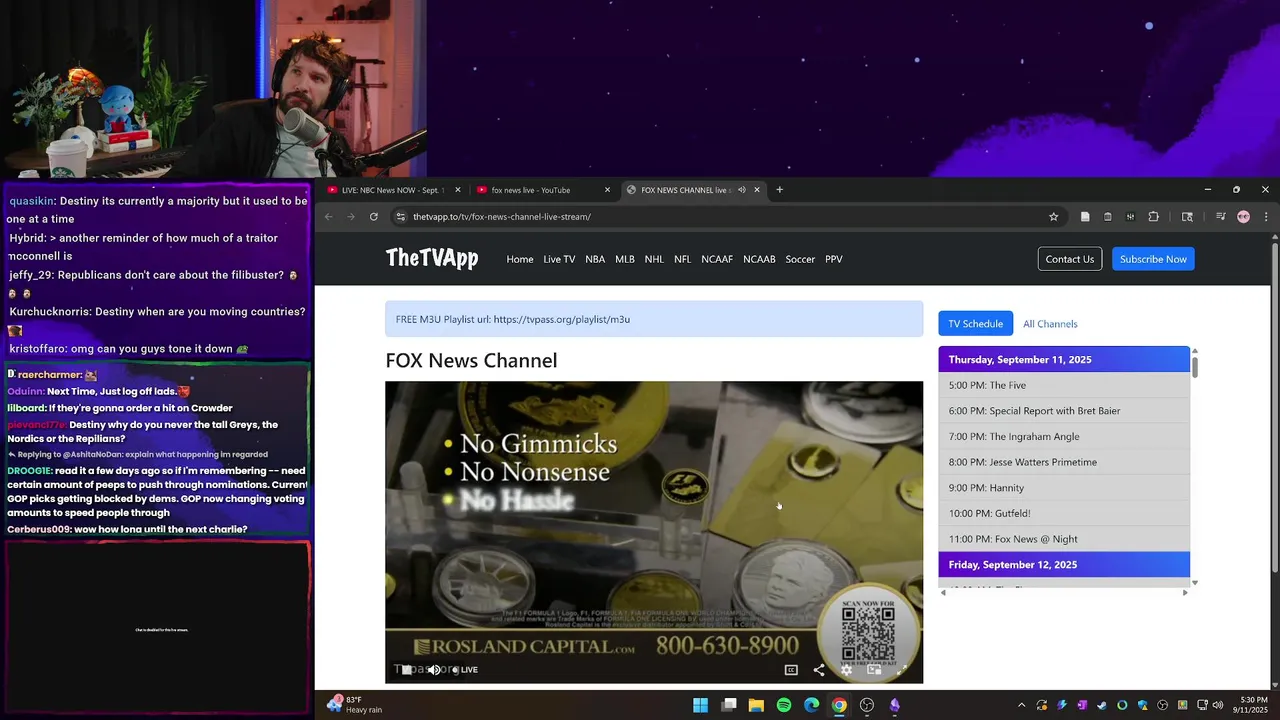Go forward in Chrome
The height and width of the screenshot is (720, 1280).
point(351,217)
